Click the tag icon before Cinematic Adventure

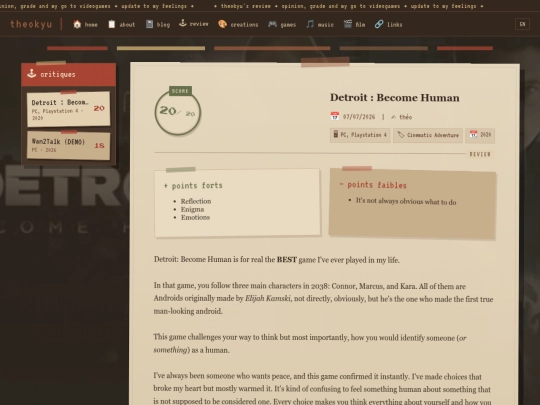click(x=401, y=135)
